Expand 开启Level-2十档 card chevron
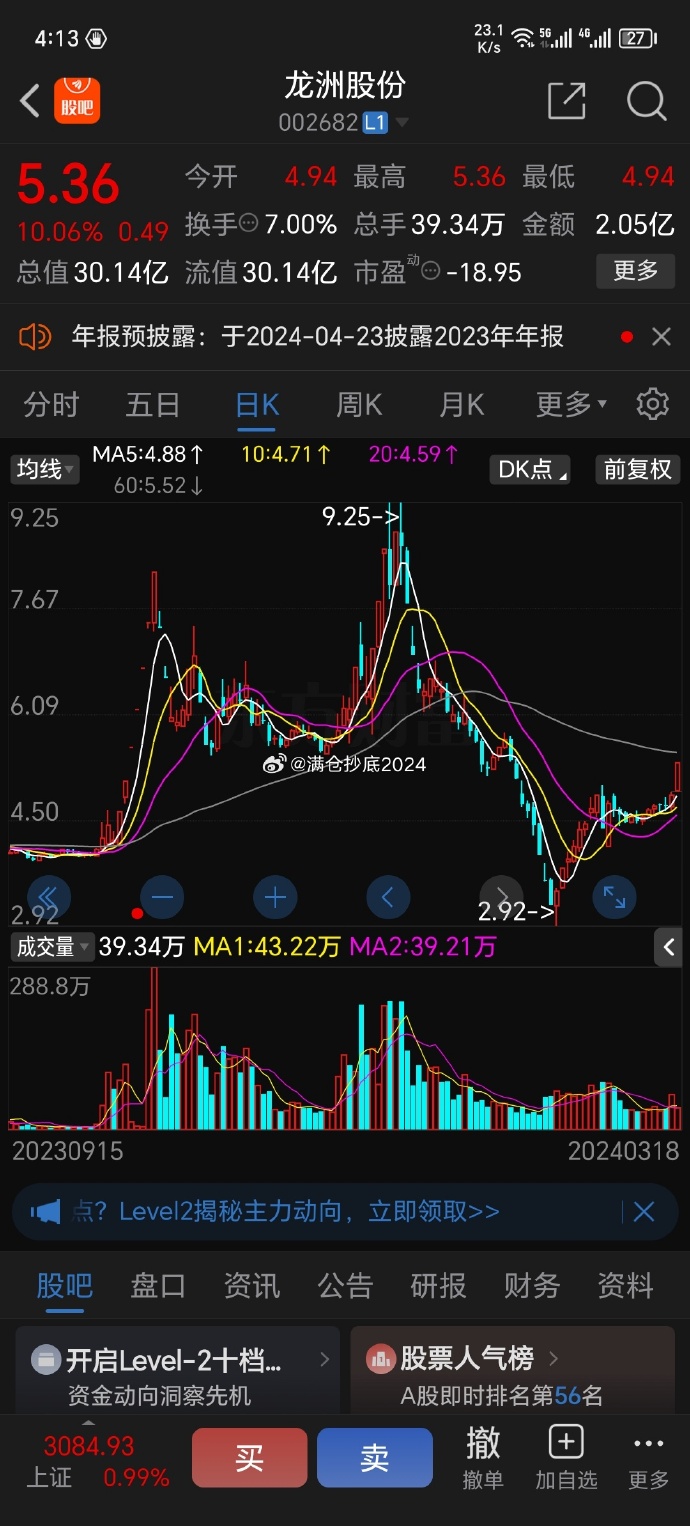Screen dimensions: 690x1526 (325, 1359)
